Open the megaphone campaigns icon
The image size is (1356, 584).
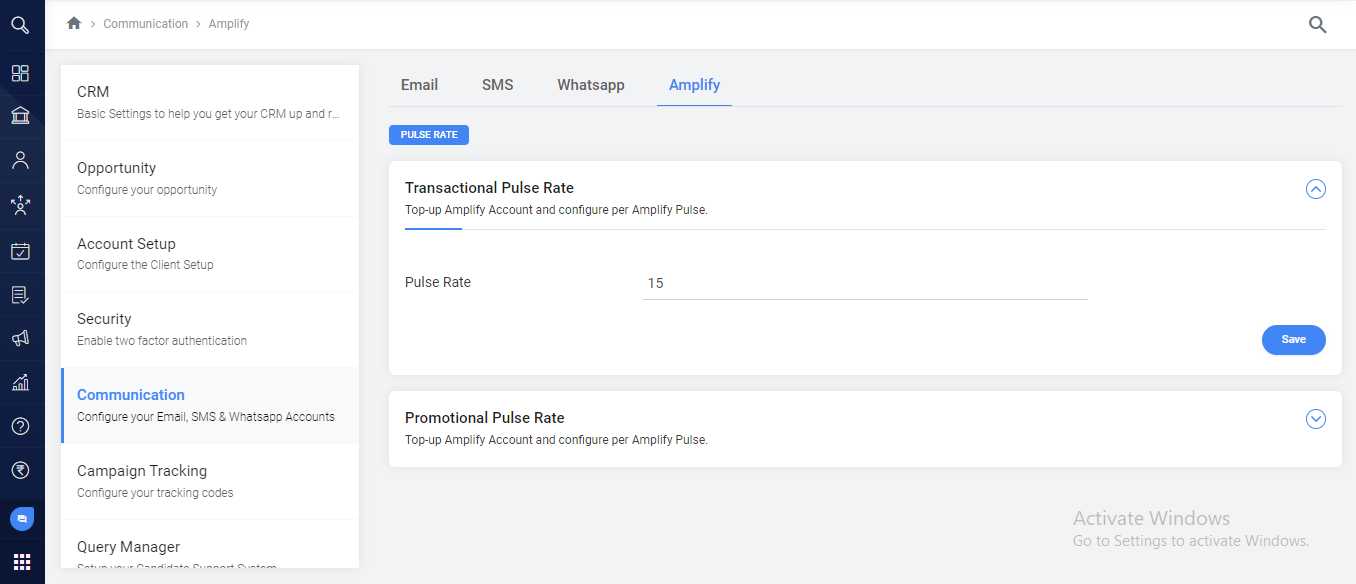coord(20,339)
